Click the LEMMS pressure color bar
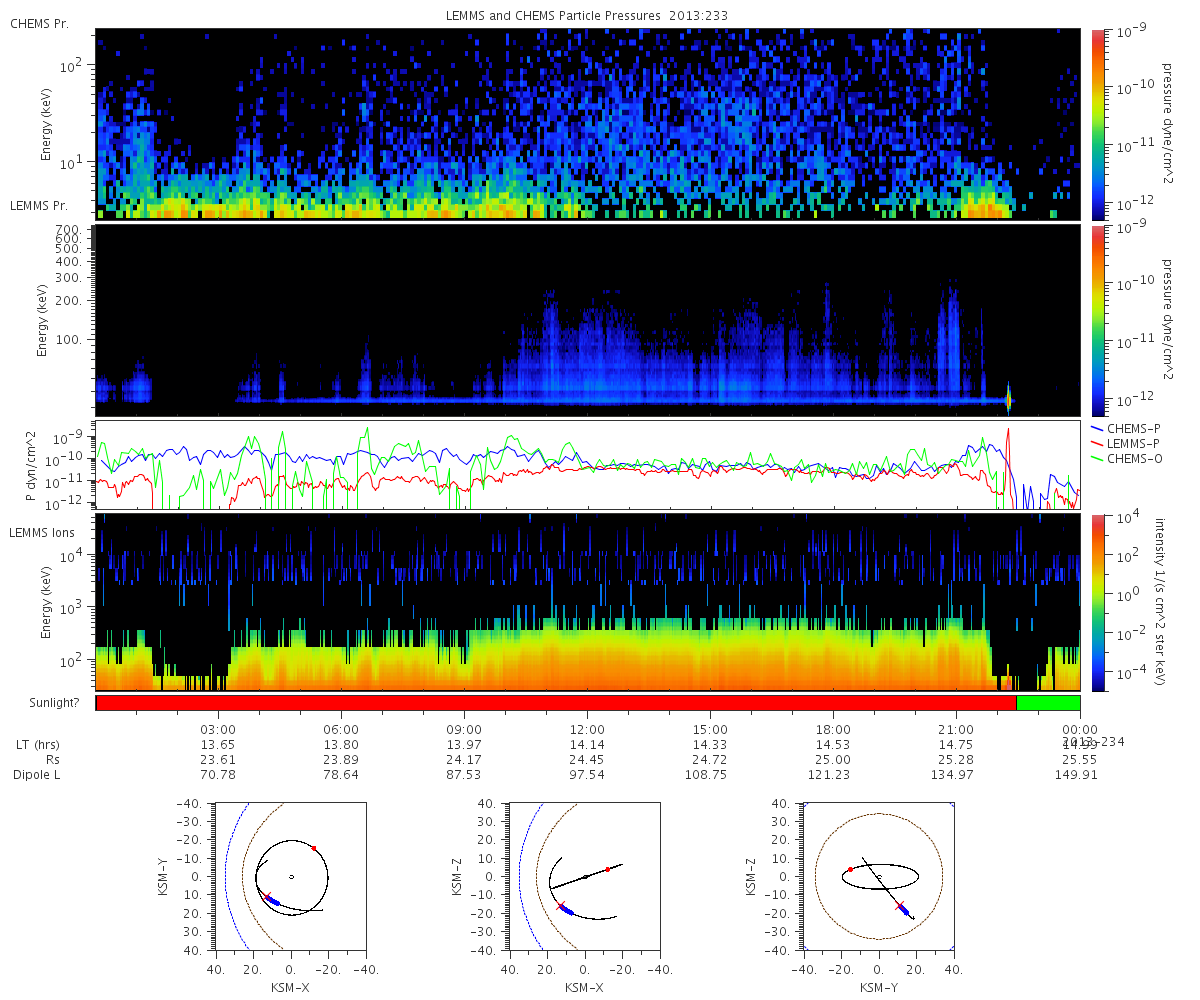The width and height of the screenshot is (1200, 1000). (1098, 320)
